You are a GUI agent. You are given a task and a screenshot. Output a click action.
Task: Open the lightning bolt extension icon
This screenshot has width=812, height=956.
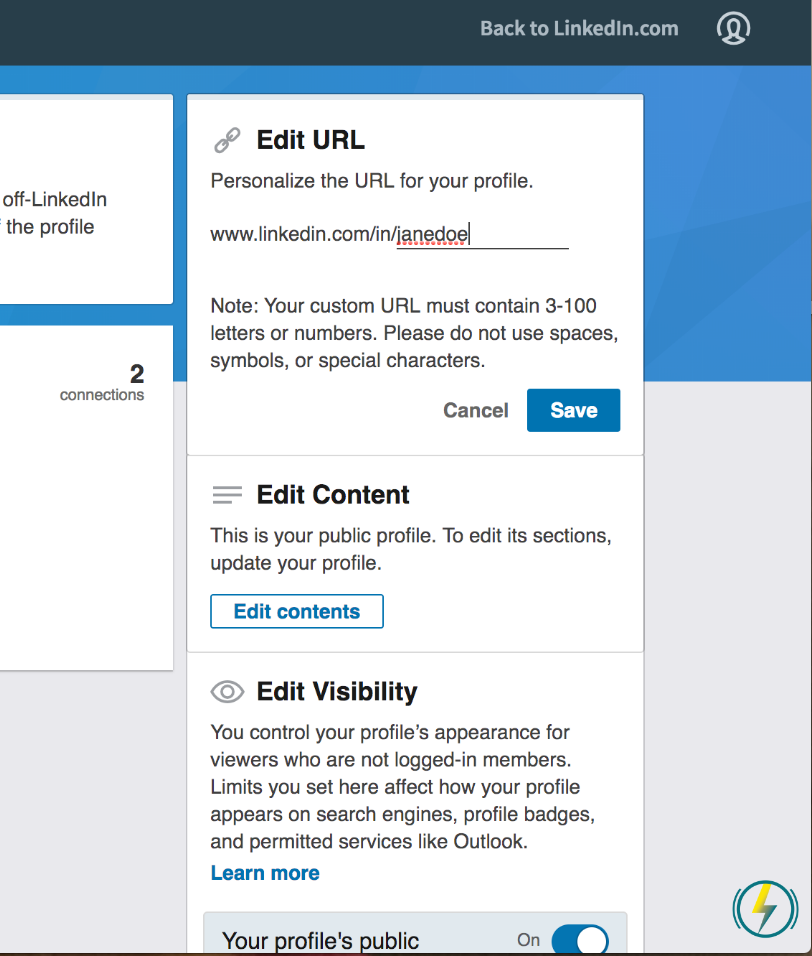tap(765, 908)
